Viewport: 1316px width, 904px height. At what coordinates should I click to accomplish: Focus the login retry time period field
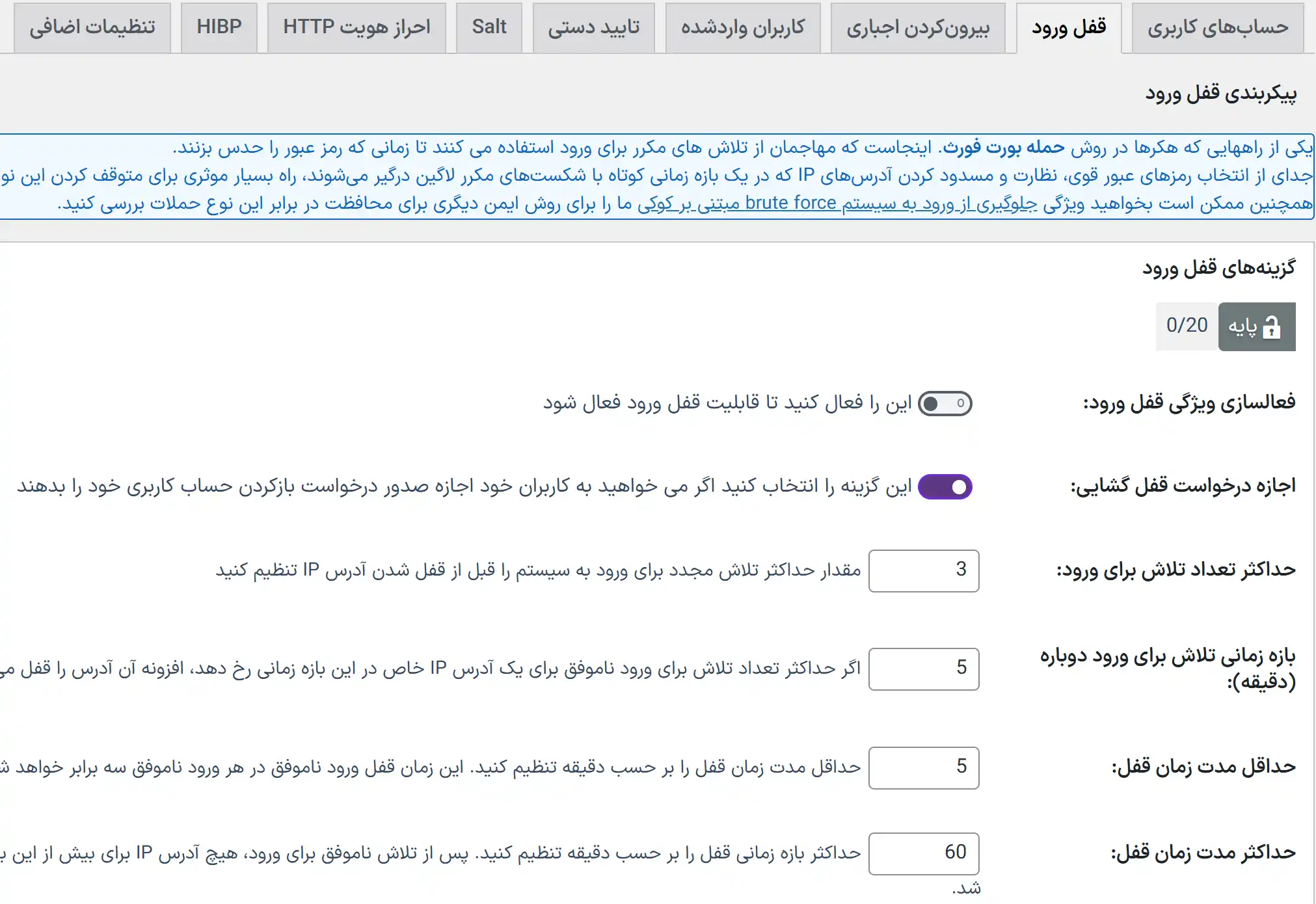[x=923, y=669]
